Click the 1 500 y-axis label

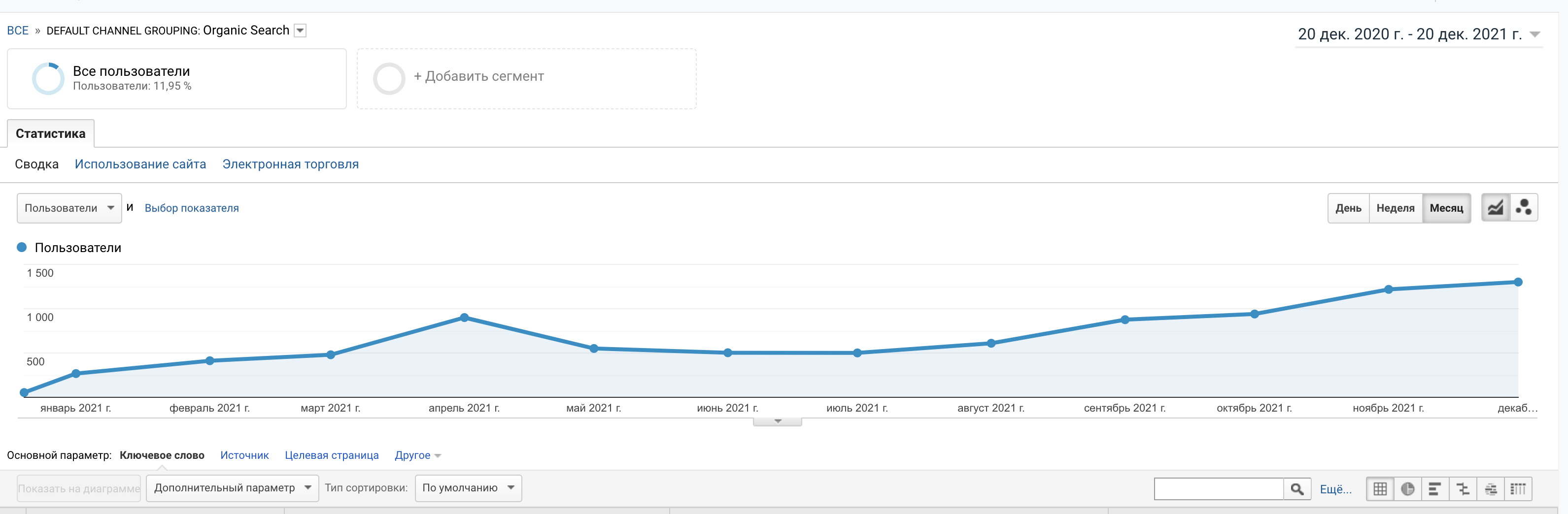40,273
